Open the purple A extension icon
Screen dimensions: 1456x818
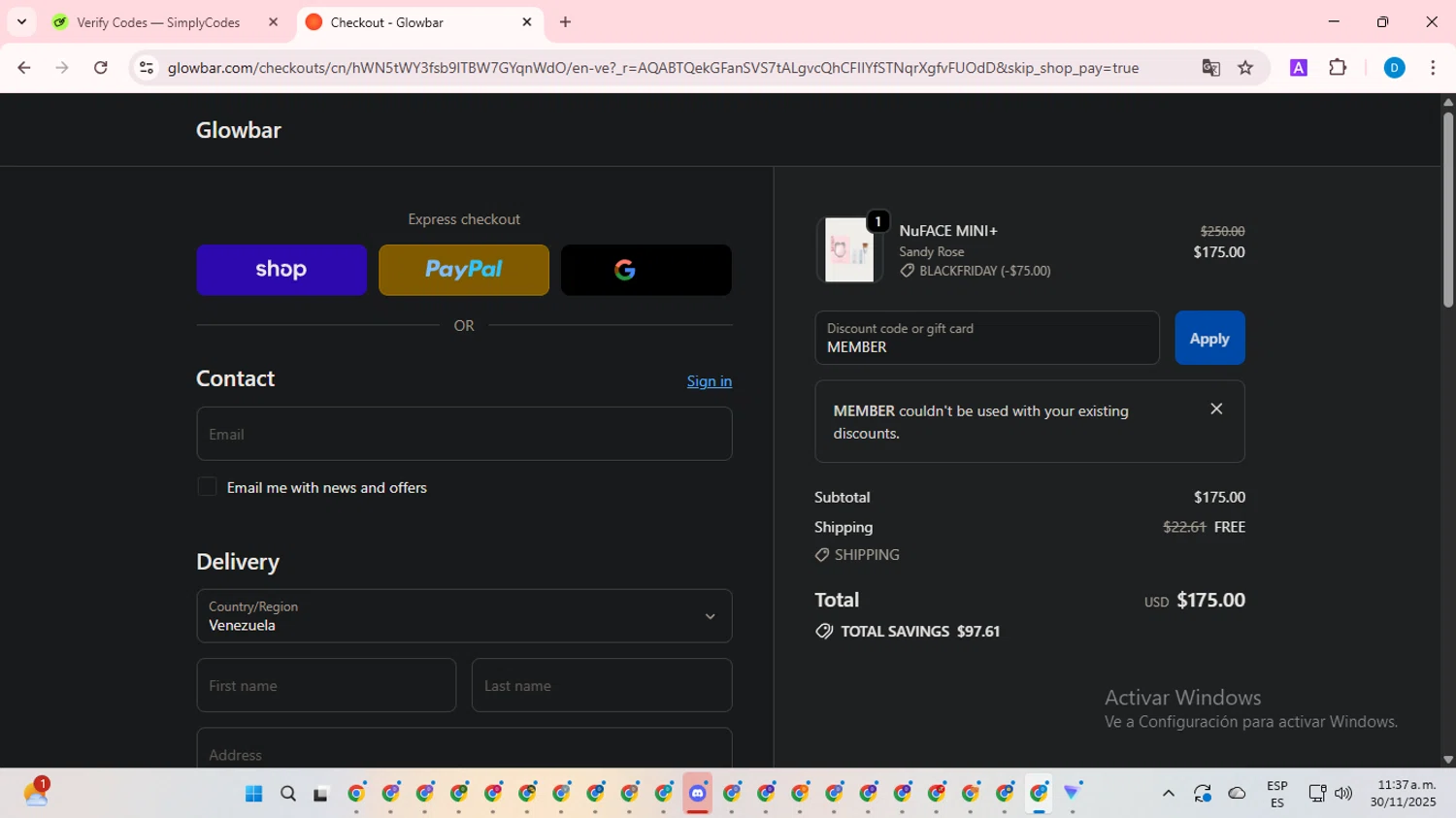[x=1299, y=68]
